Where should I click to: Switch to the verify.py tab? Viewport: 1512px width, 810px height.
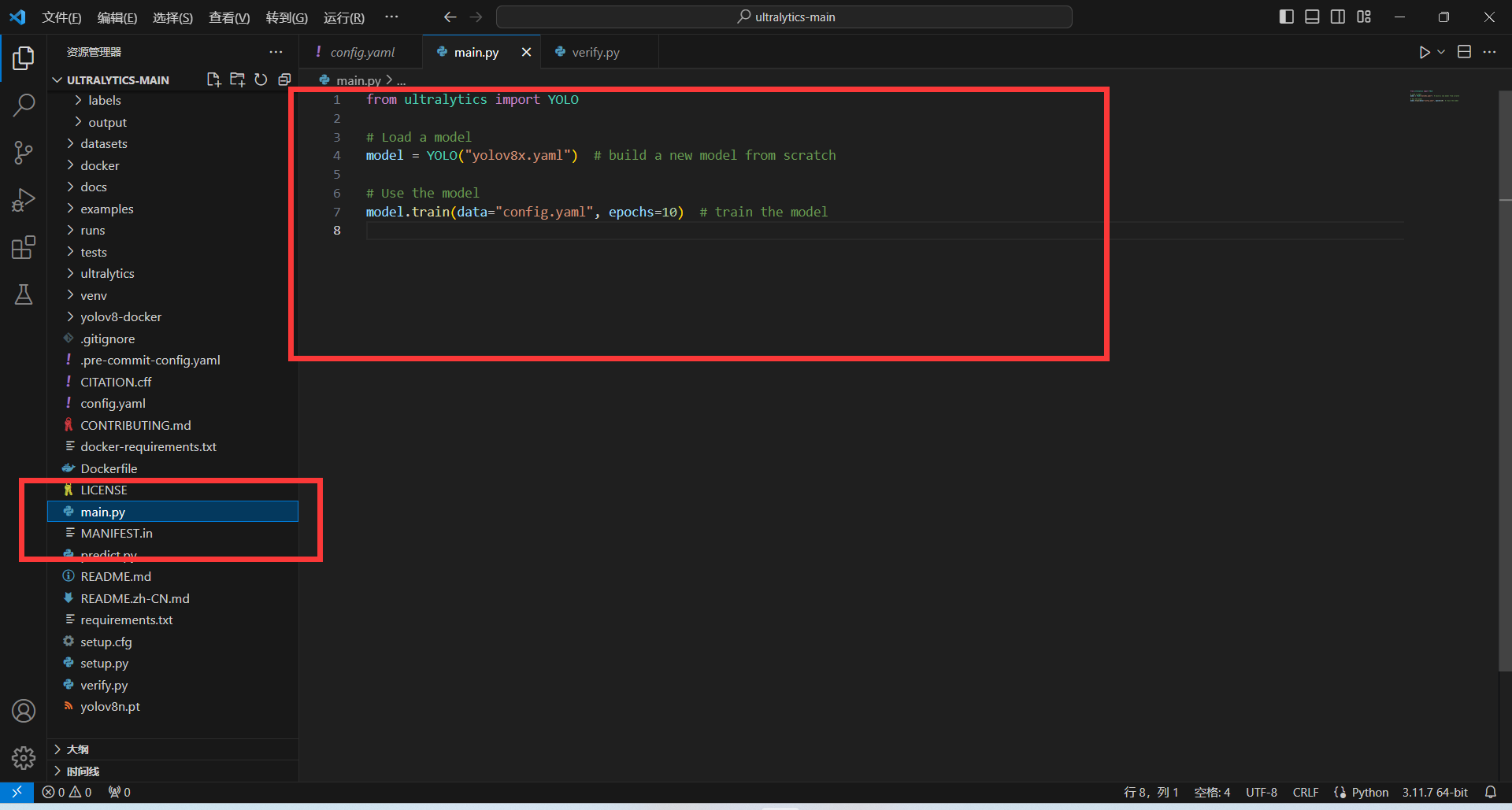coord(599,52)
